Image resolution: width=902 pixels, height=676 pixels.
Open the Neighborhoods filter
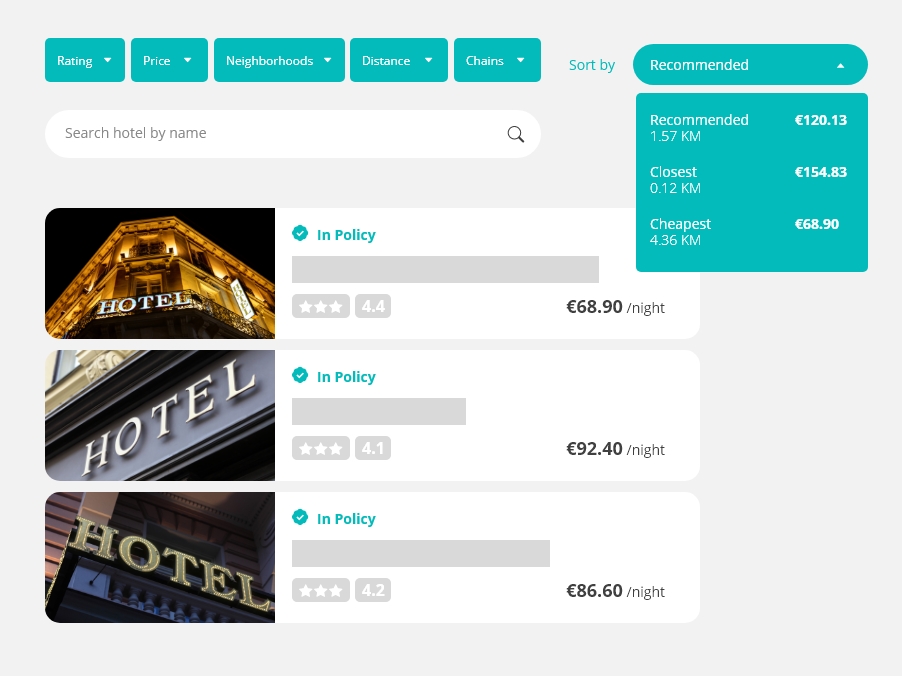(x=279, y=59)
